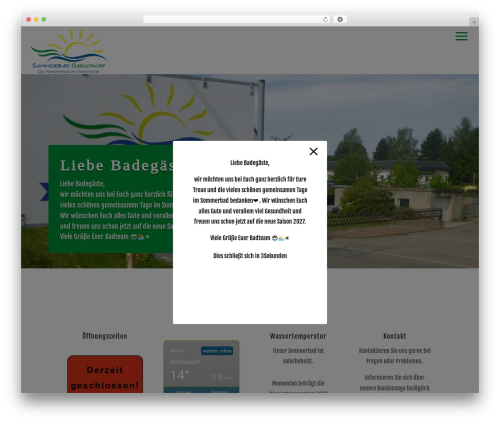Click 'Viele Grüße Euer Badteam' in popup
Viewport: 500px width, 423px height.
pos(240,238)
